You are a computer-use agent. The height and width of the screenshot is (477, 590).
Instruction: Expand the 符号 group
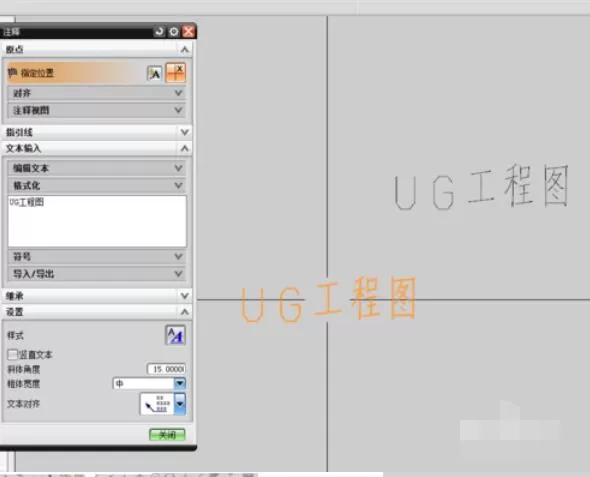pyautogui.click(x=97, y=257)
